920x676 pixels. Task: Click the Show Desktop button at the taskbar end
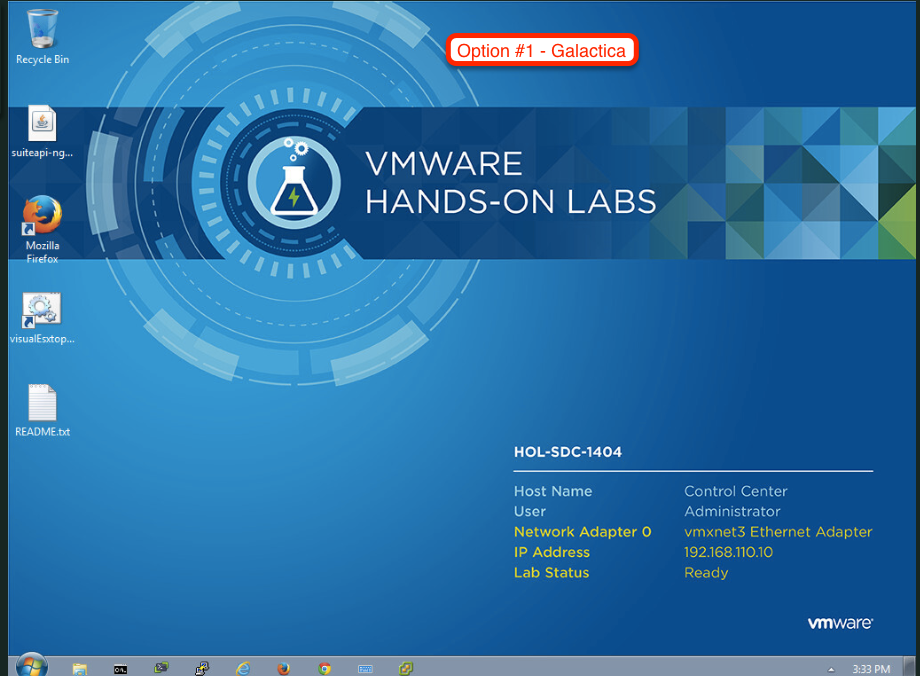[x=909, y=667]
